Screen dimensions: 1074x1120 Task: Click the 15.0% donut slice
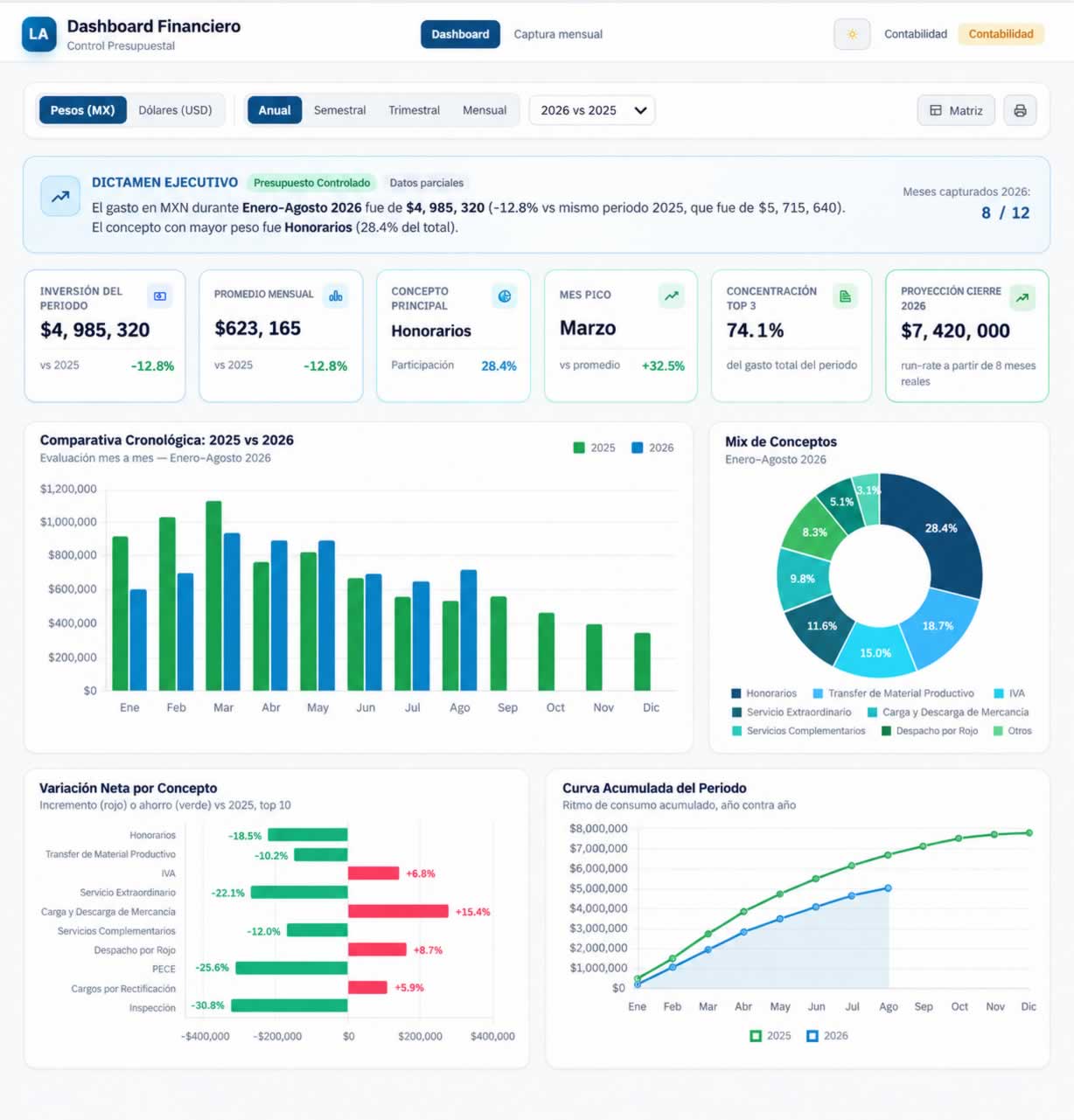click(875, 652)
